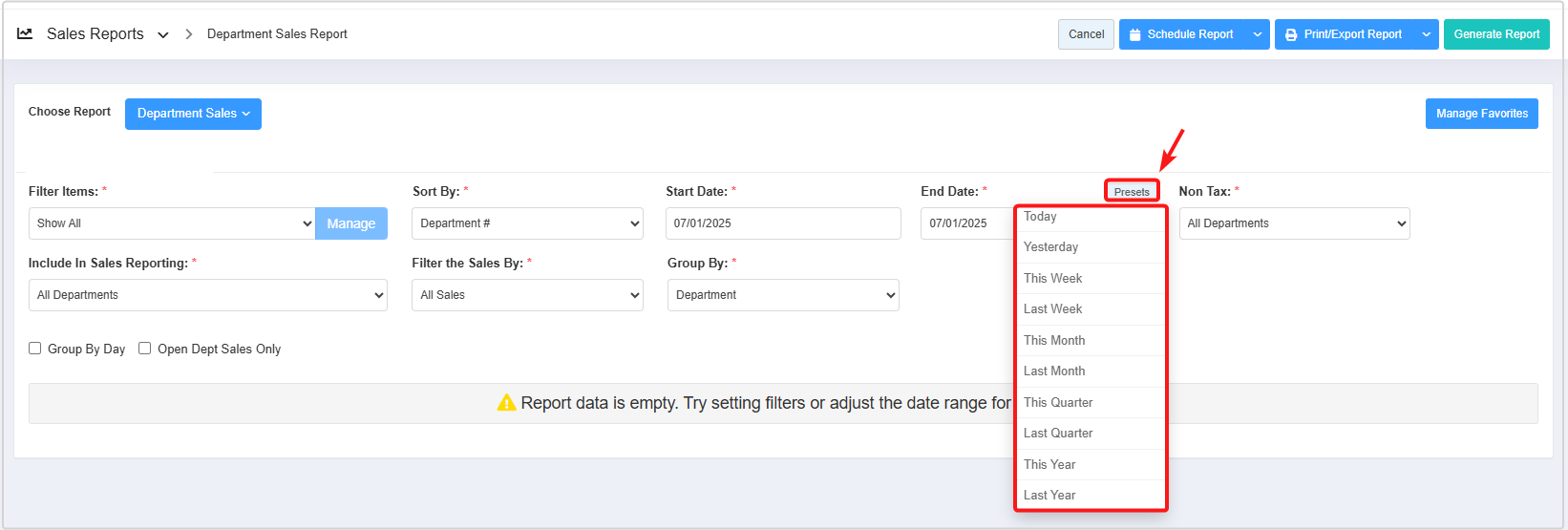Screen dimensions: 1568x530
Task: Open the Schedule Report dropdown arrow
Action: [1258, 34]
